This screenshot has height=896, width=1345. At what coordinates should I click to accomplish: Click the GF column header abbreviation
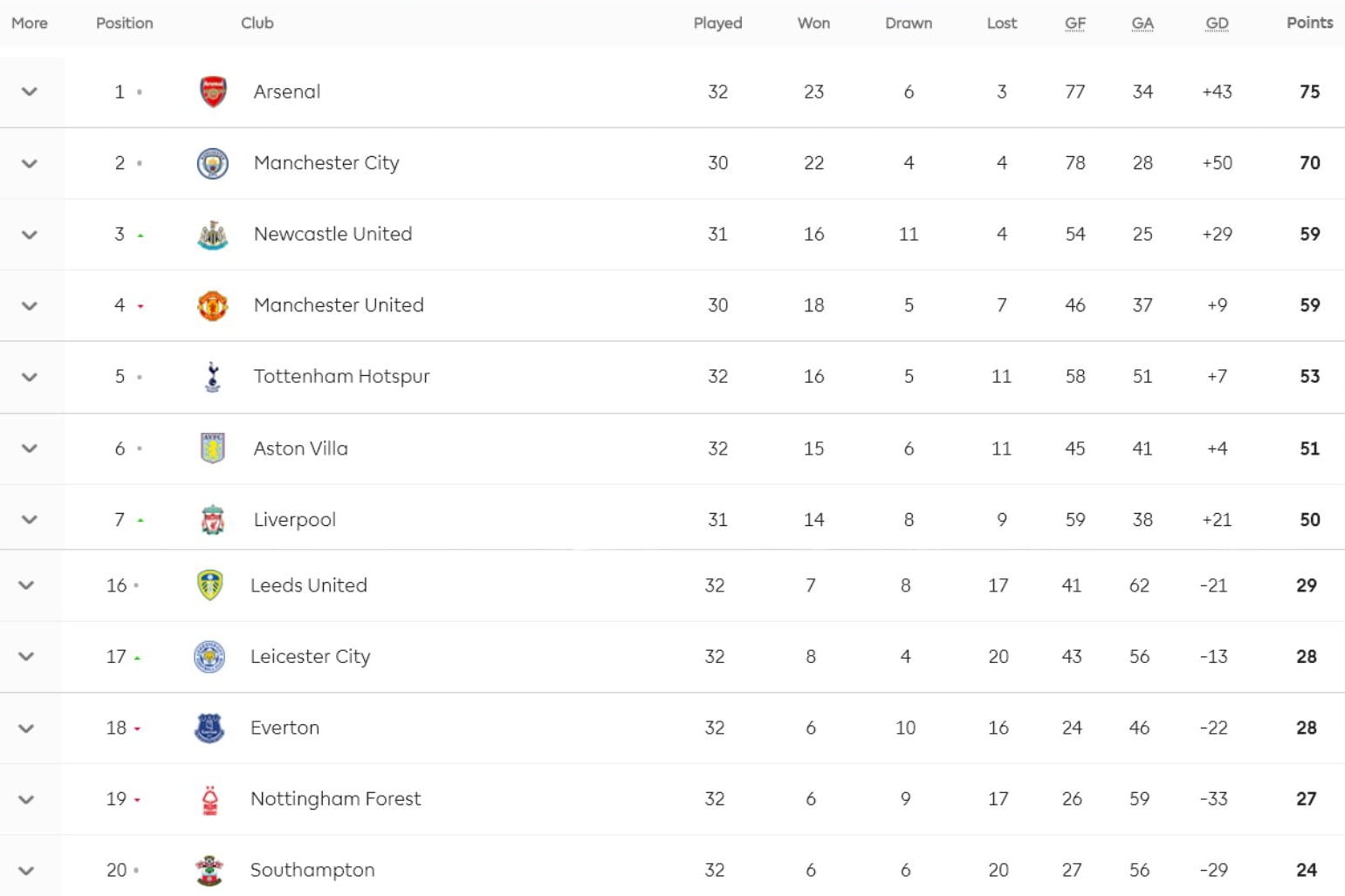click(1075, 24)
